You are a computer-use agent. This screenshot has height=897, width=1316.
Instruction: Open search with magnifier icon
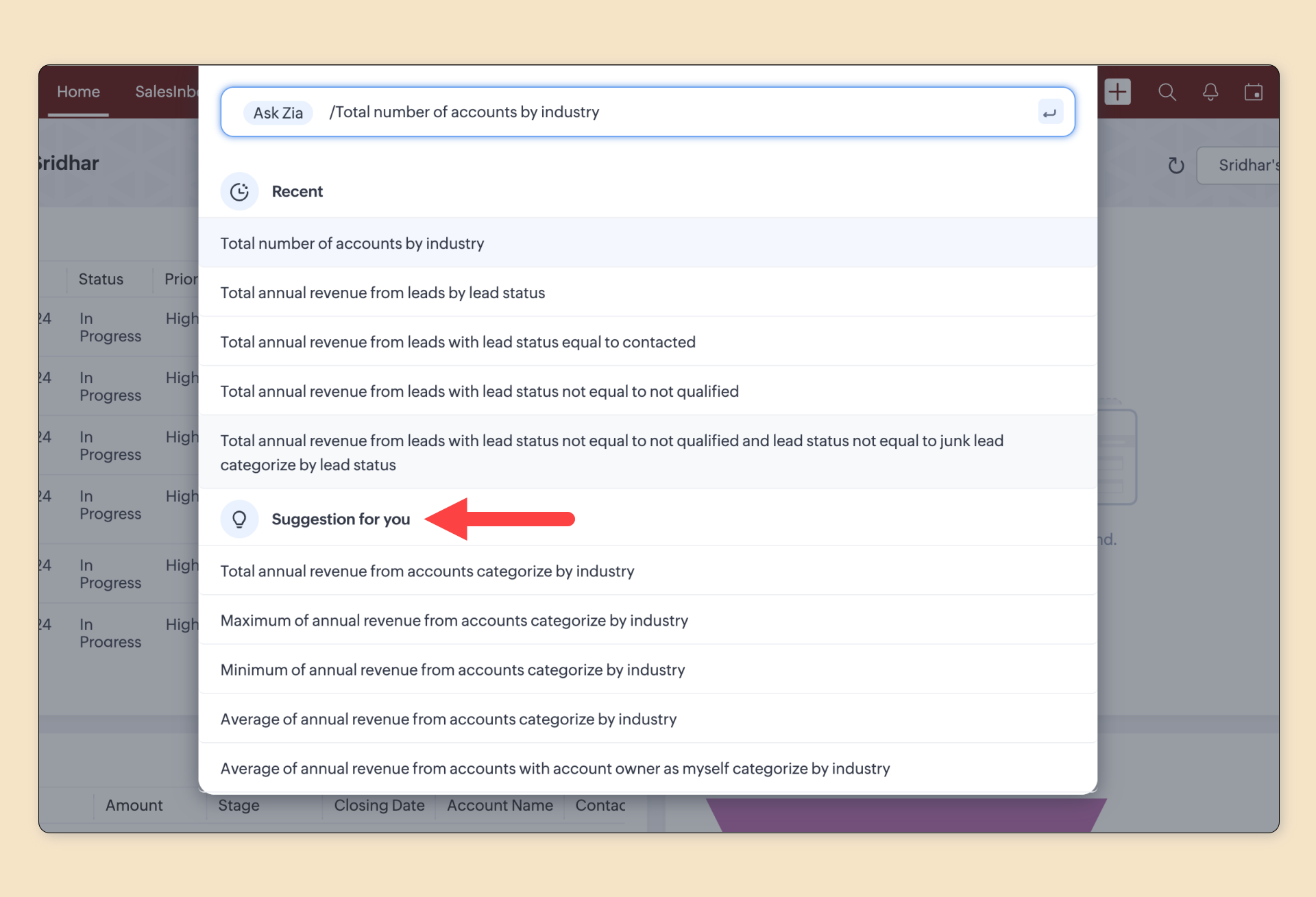click(x=1167, y=92)
